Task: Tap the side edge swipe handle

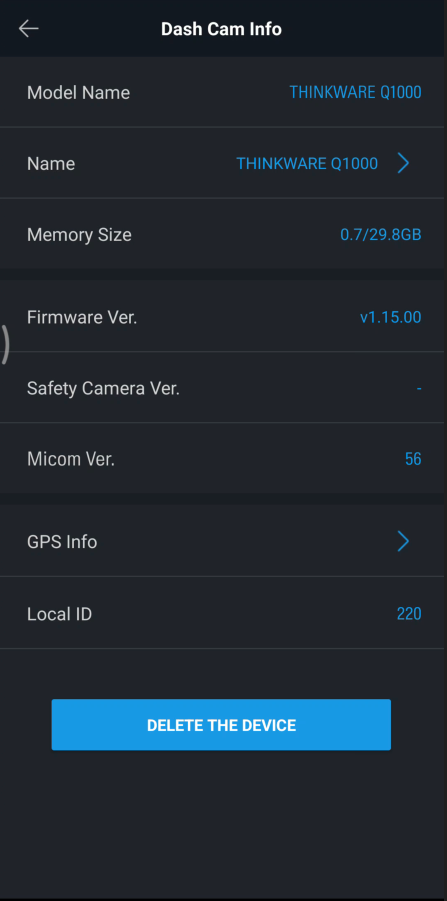Action: 5,344
